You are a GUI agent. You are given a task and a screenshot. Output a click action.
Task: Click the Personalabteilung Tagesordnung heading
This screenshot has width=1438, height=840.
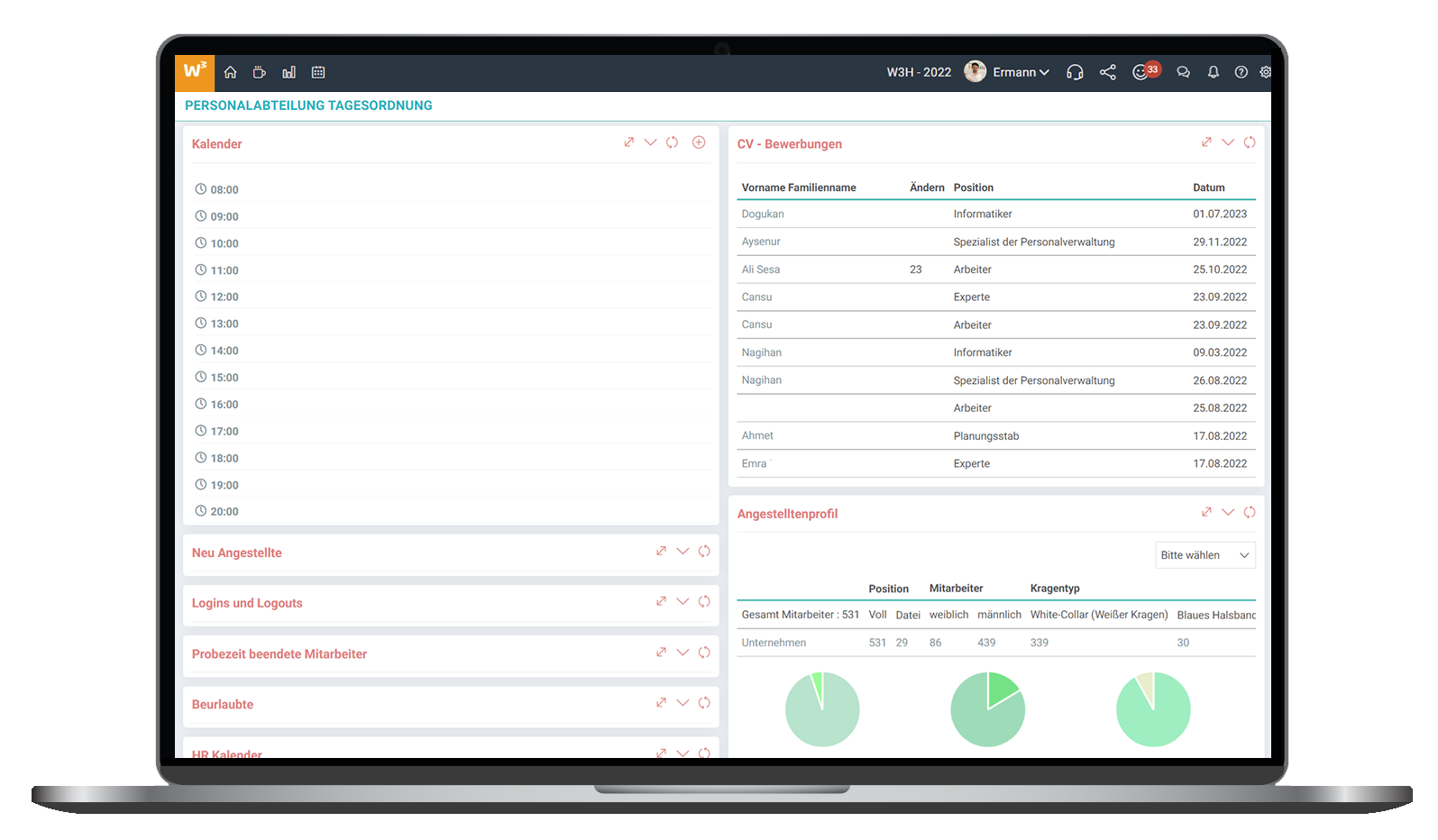[308, 105]
